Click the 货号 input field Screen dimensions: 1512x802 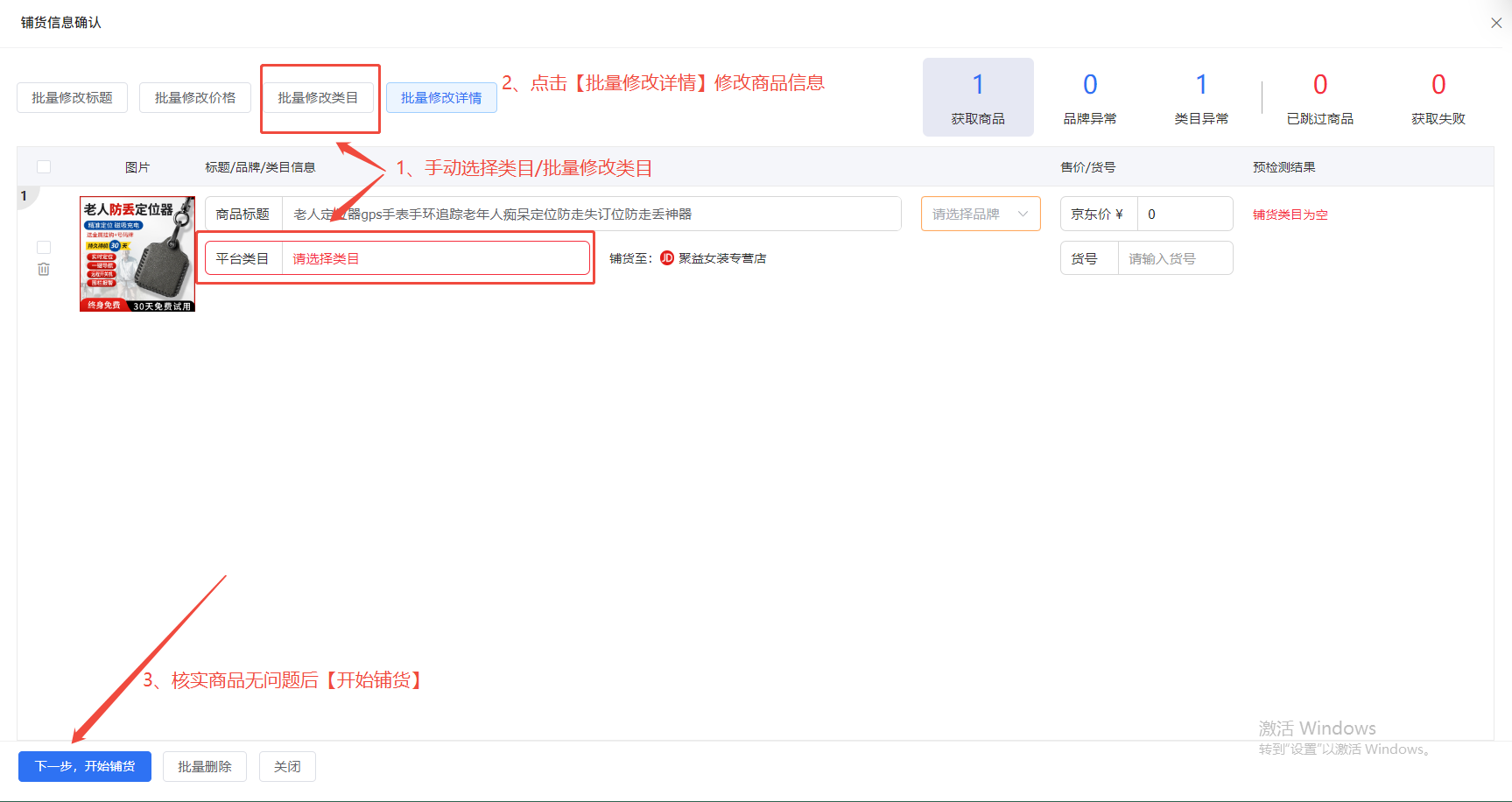click(1174, 258)
